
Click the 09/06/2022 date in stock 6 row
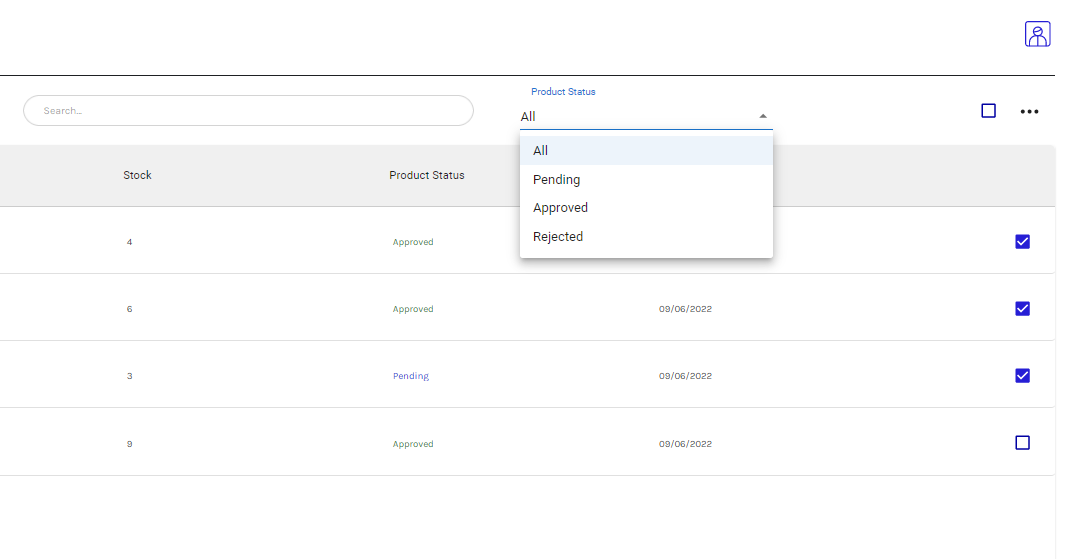685,309
